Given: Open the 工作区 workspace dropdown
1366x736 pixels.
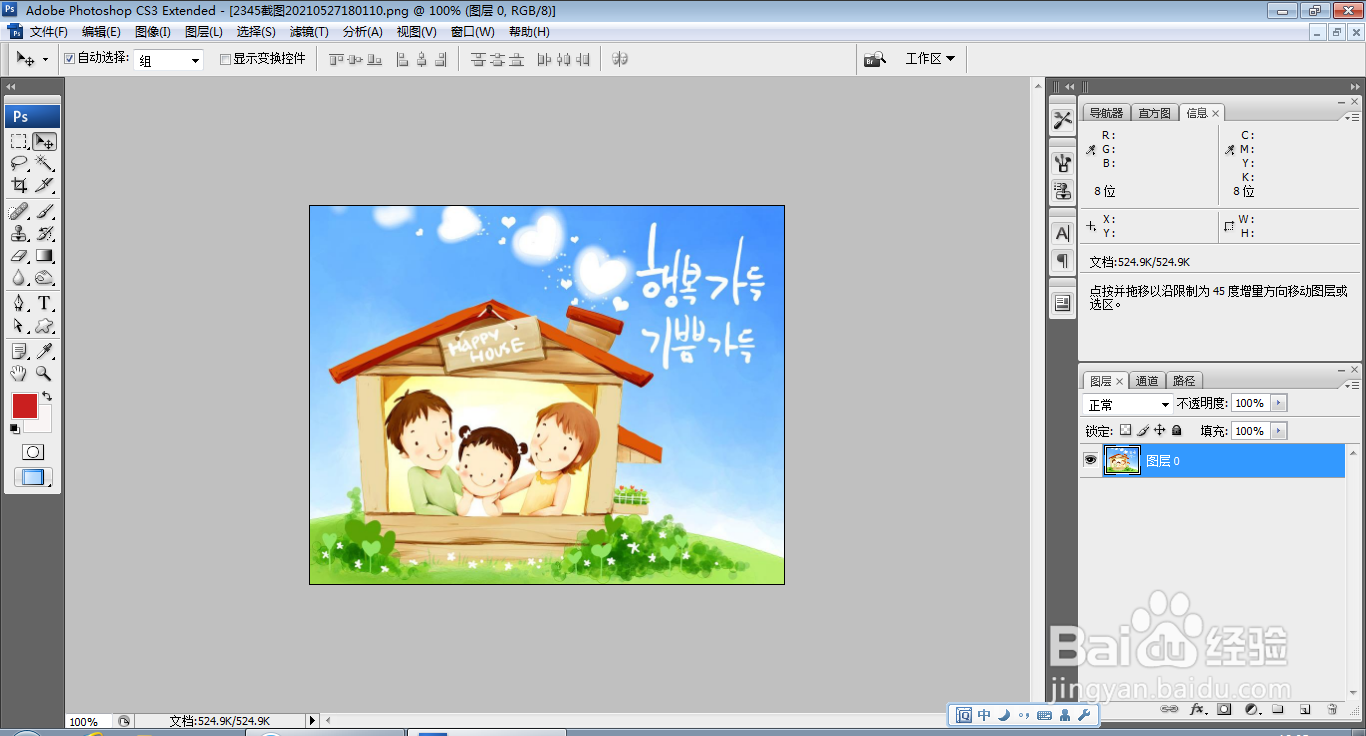Looking at the screenshot, I should click(929, 59).
